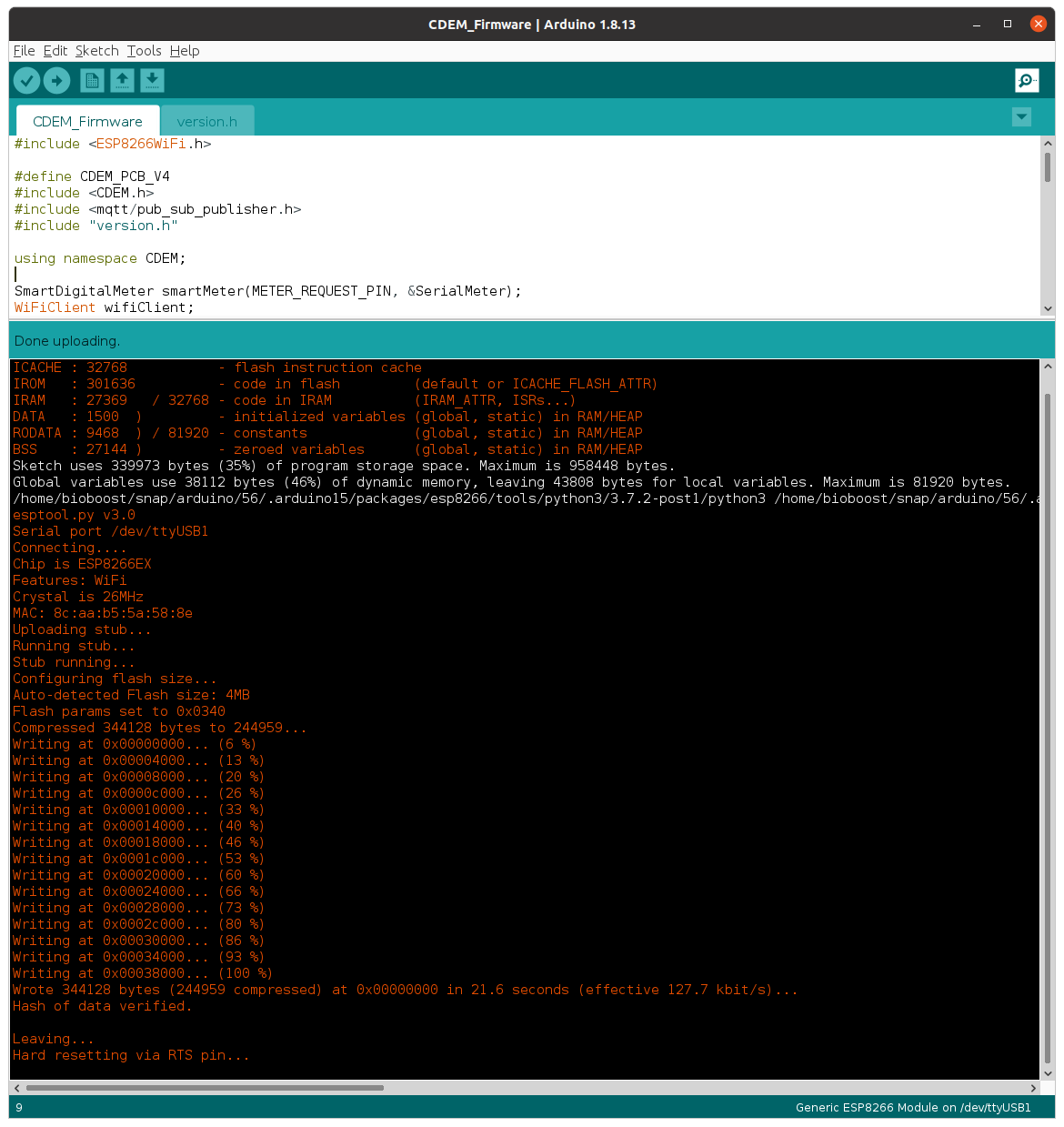1064x1127 pixels.
Task: Open the tab options dropdown arrow
Action: (1021, 116)
